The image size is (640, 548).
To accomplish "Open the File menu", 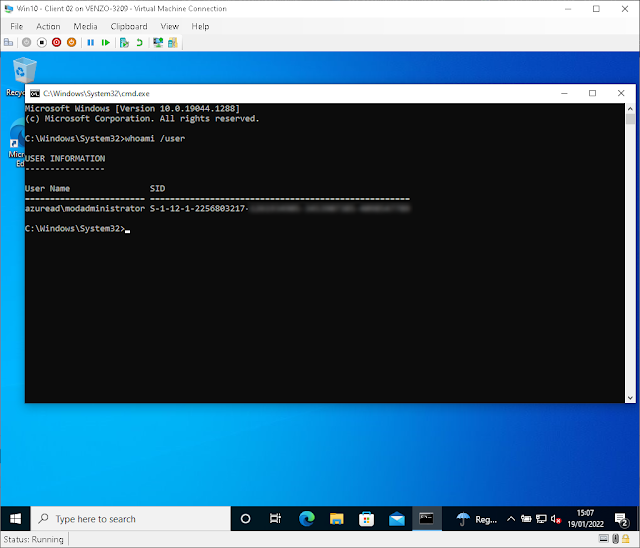I will (x=16, y=27).
